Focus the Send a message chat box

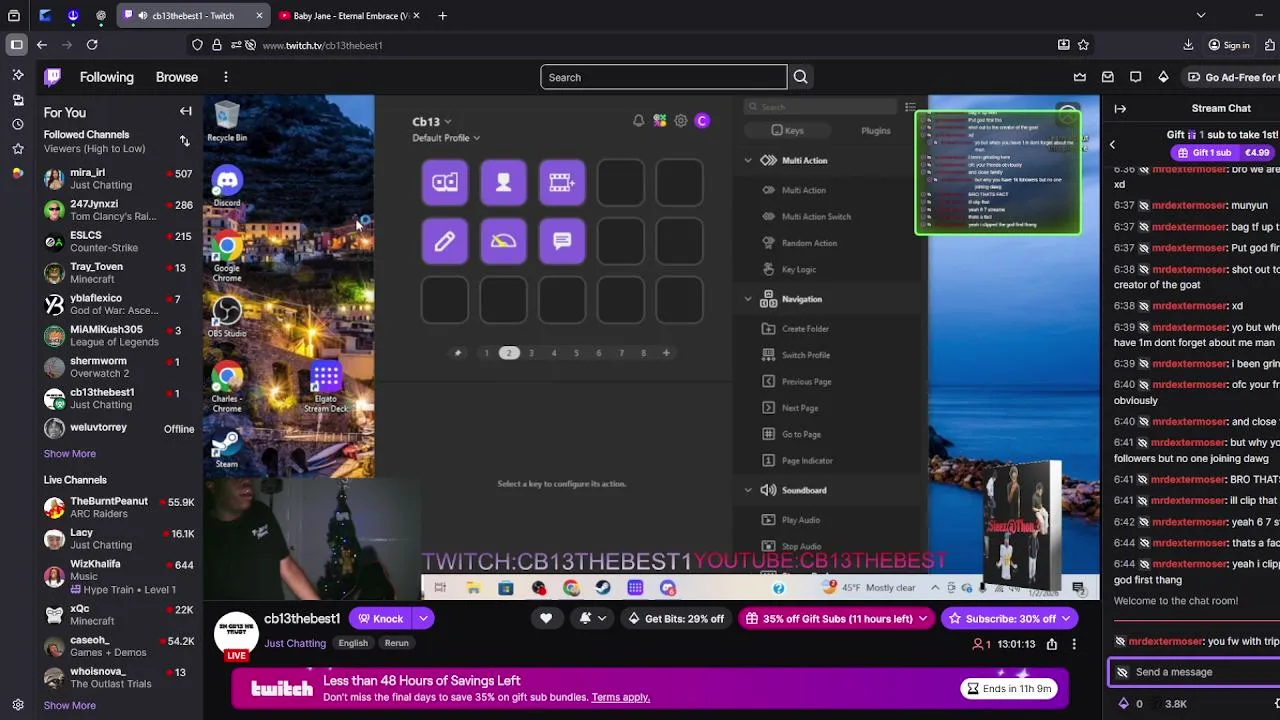(x=1196, y=672)
